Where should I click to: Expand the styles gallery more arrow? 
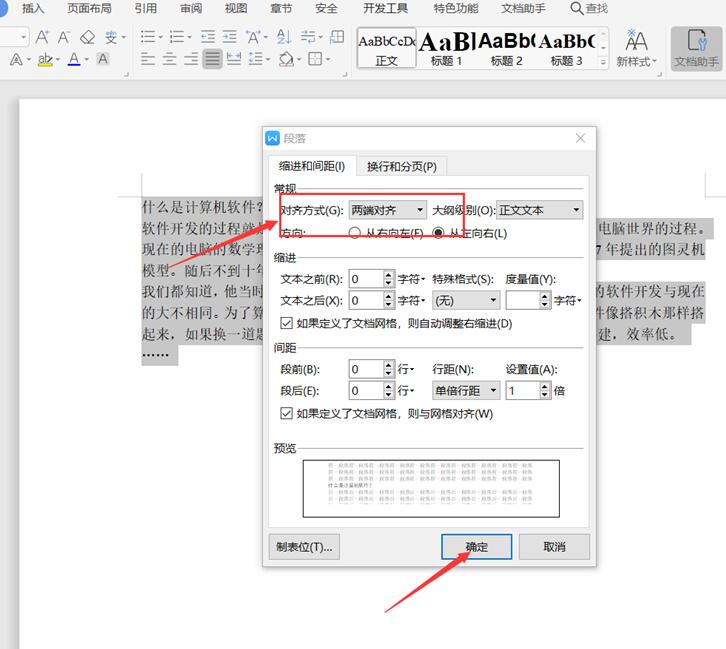click(x=603, y=62)
